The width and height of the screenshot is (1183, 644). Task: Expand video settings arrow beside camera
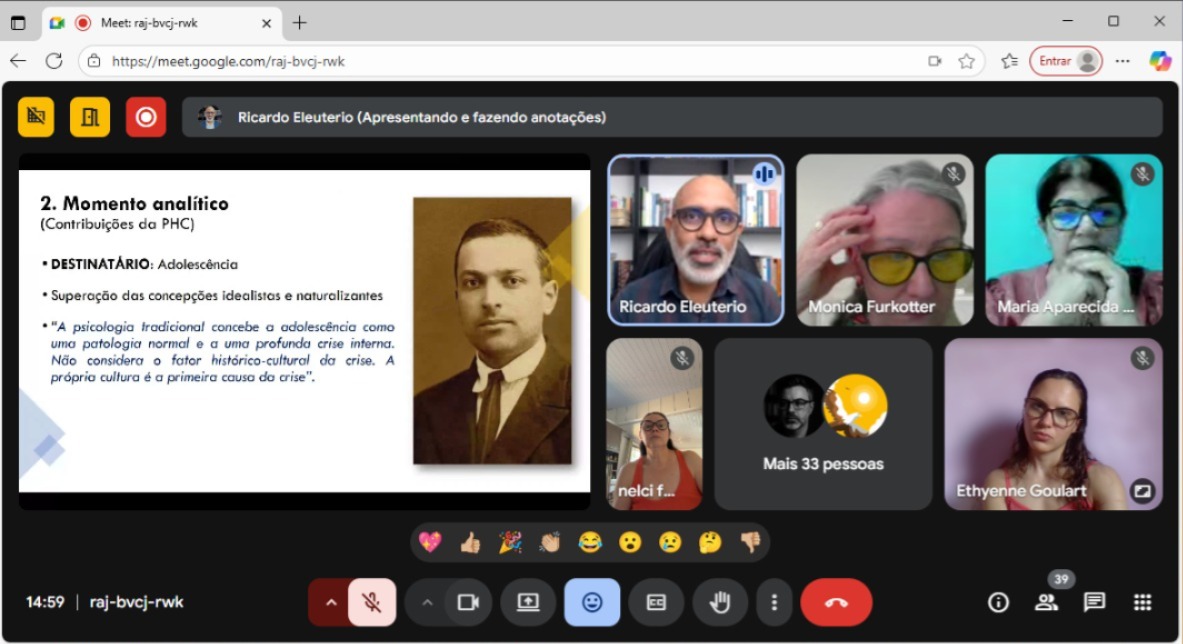point(427,602)
